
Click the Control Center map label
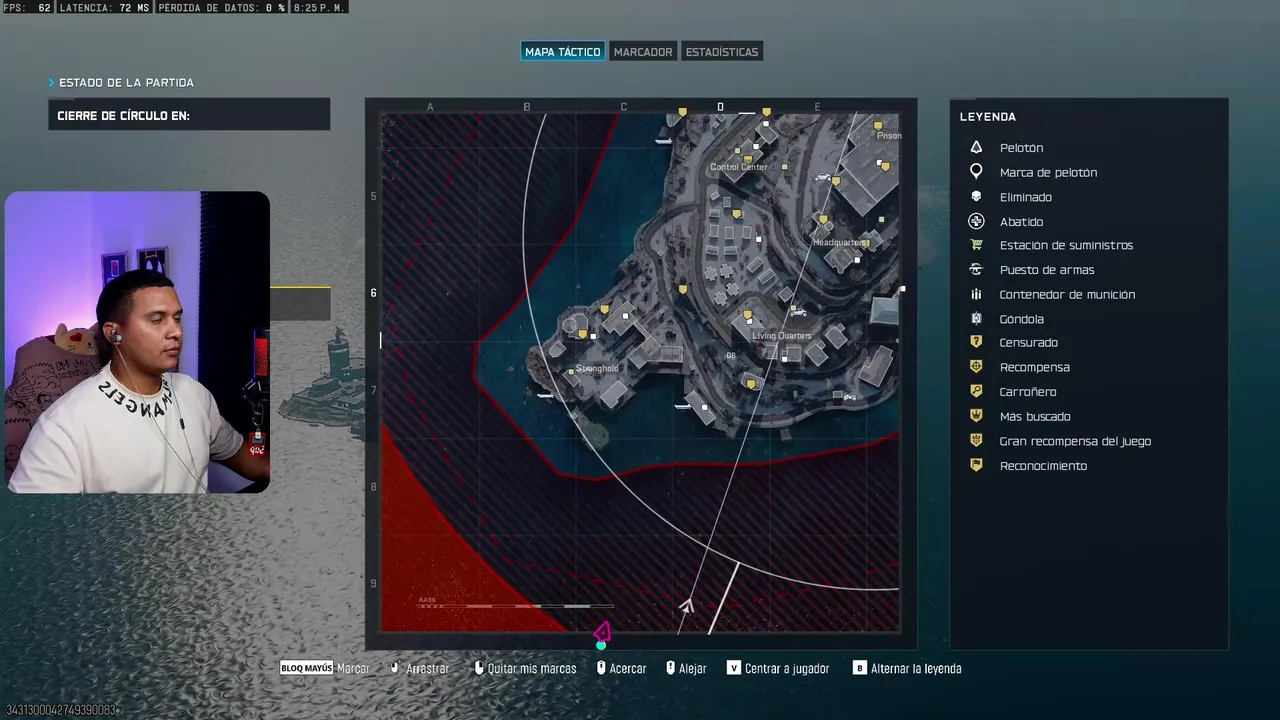click(739, 167)
